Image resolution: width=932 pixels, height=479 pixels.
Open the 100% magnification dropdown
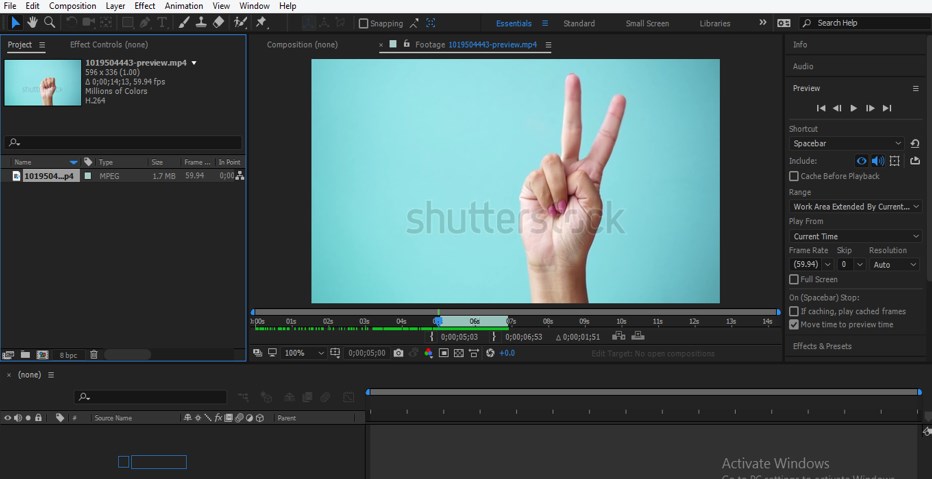(x=304, y=353)
